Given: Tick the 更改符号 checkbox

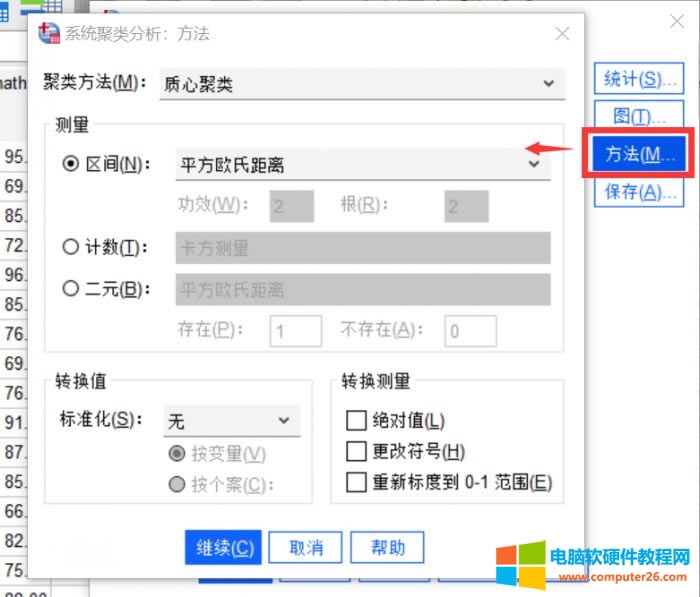Looking at the screenshot, I should [356, 451].
